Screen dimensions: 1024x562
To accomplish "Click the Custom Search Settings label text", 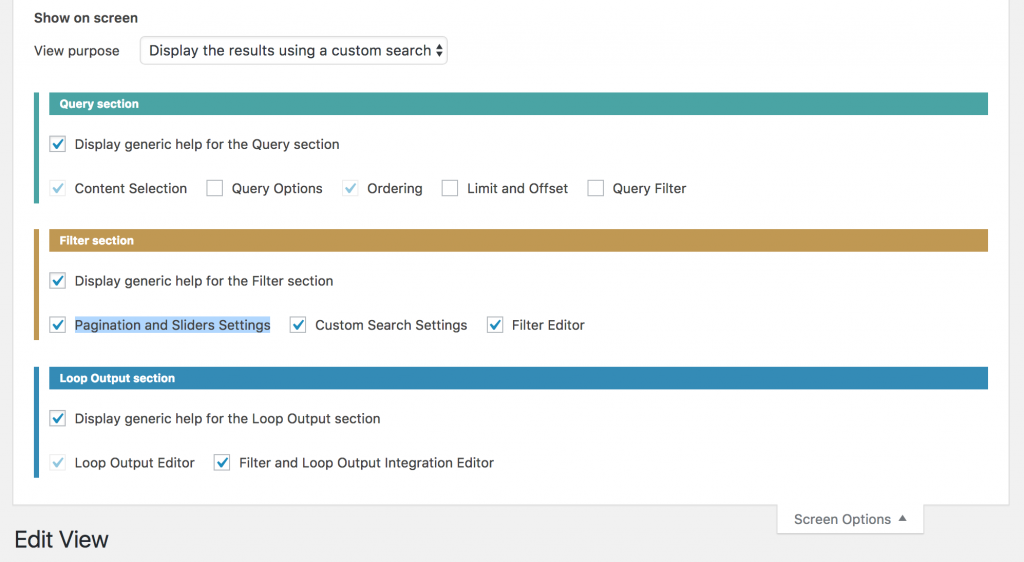I will click(391, 325).
